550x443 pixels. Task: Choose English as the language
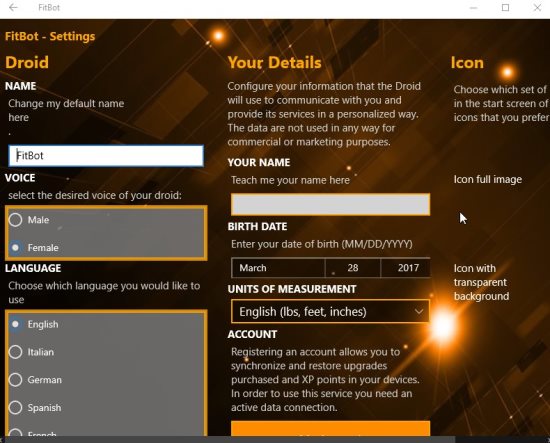tap(15, 324)
